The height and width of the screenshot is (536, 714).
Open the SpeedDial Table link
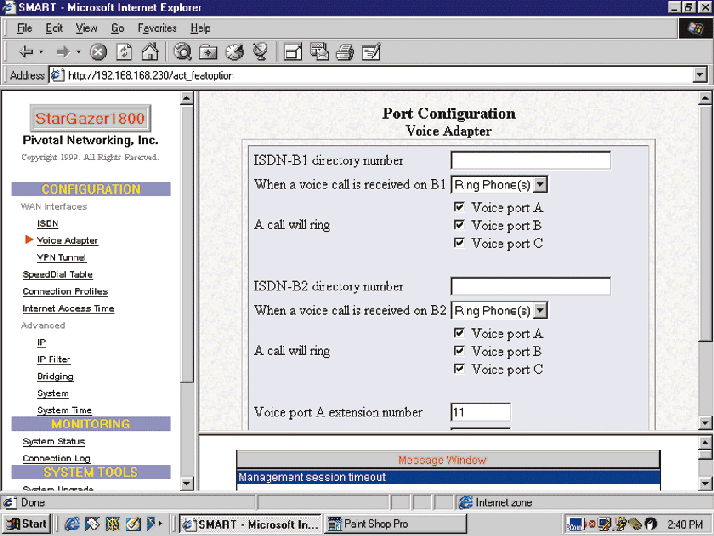point(57,274)
